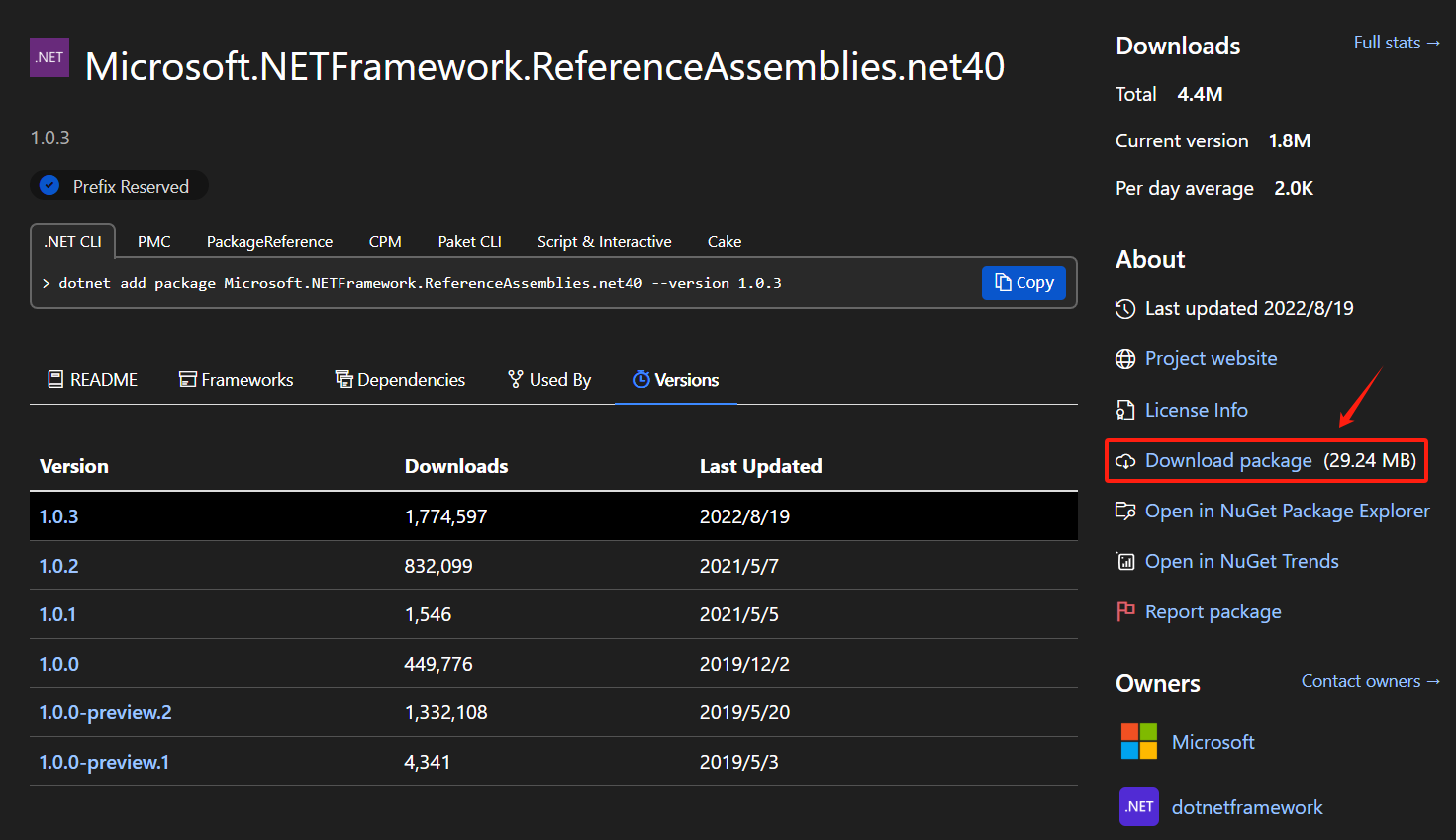The image size is (1456, 840).
Task: Click the clock icon beside Last updated
Action: click(1125, 308)
